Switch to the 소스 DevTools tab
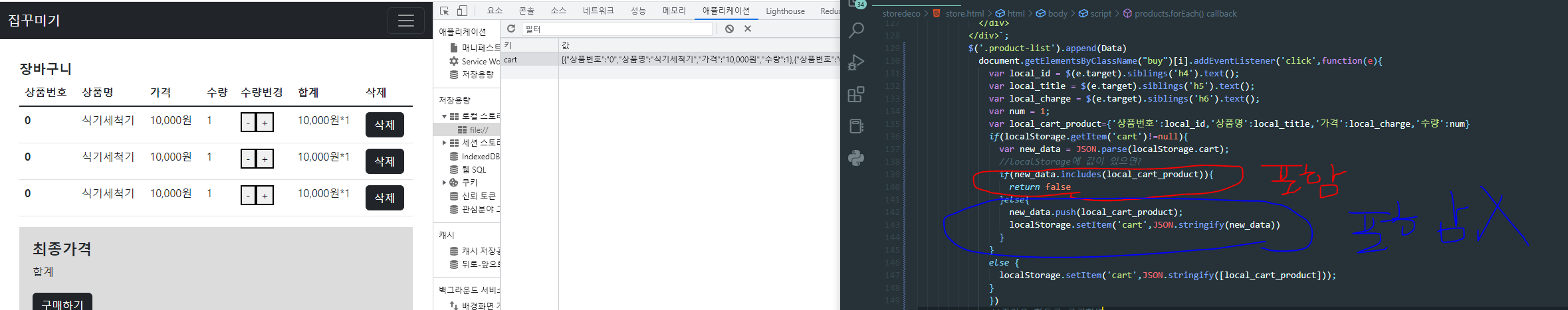The width and height of the screenshot is (1568, 310). point(558,11)
